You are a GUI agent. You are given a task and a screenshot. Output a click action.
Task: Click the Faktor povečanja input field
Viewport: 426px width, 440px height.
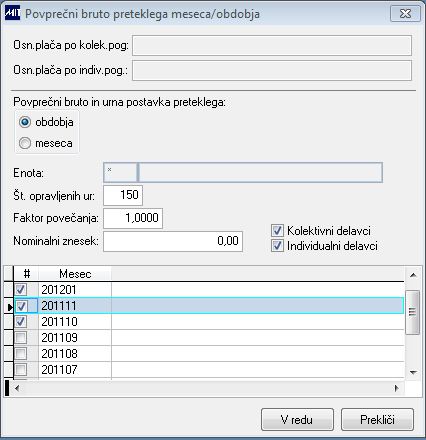tap(133, 218)
